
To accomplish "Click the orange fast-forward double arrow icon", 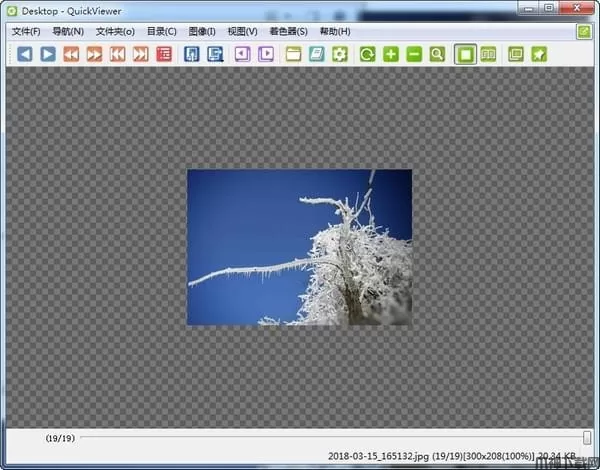I will [x=94, y=54].
